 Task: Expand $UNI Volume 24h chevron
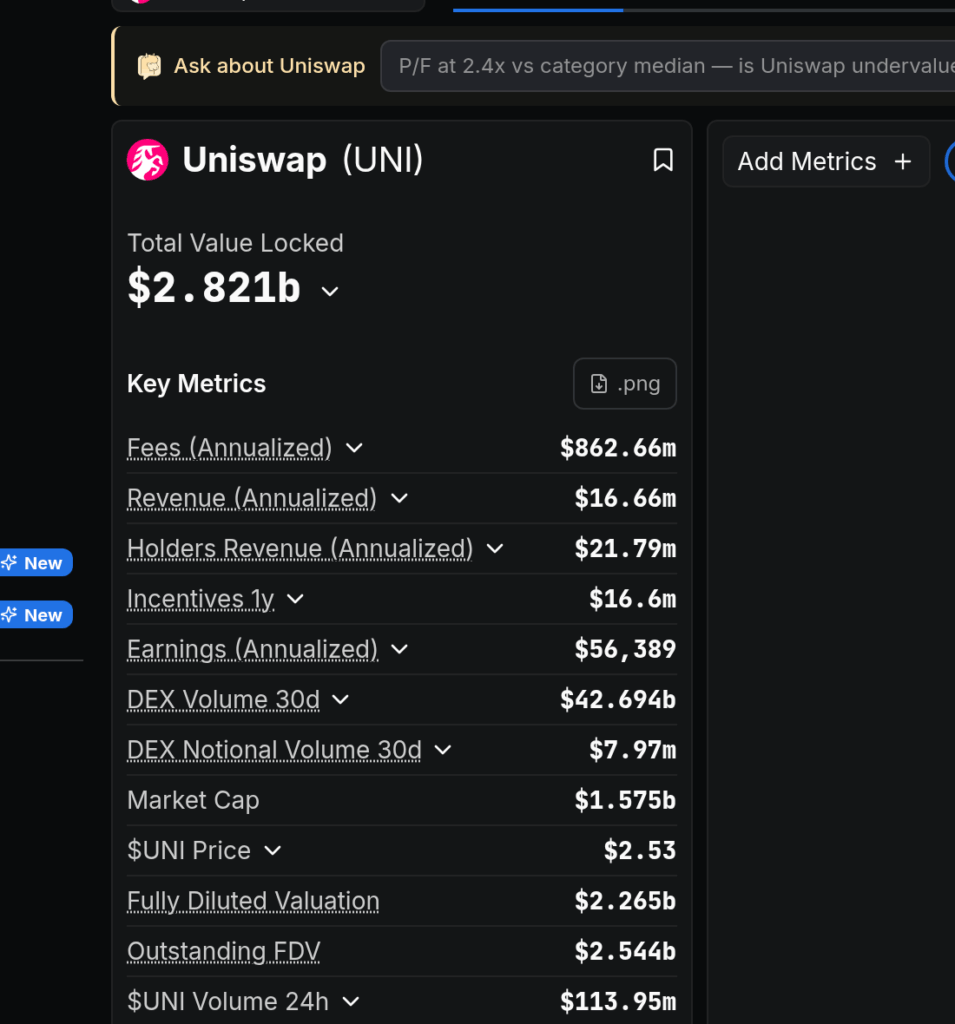pyautogui.click(x=351, y=1001)
